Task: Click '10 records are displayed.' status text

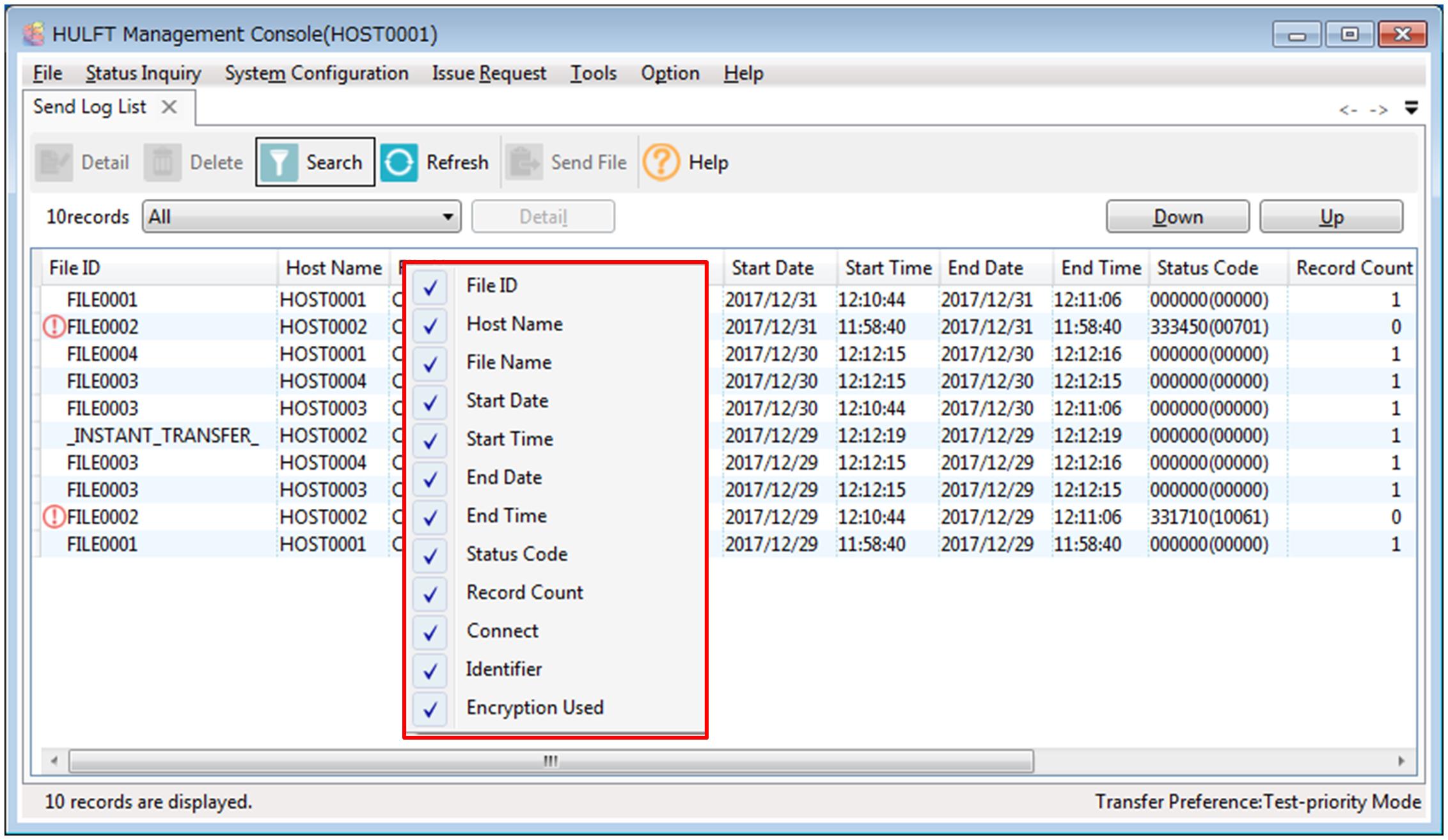Action: tap(148, 802)
